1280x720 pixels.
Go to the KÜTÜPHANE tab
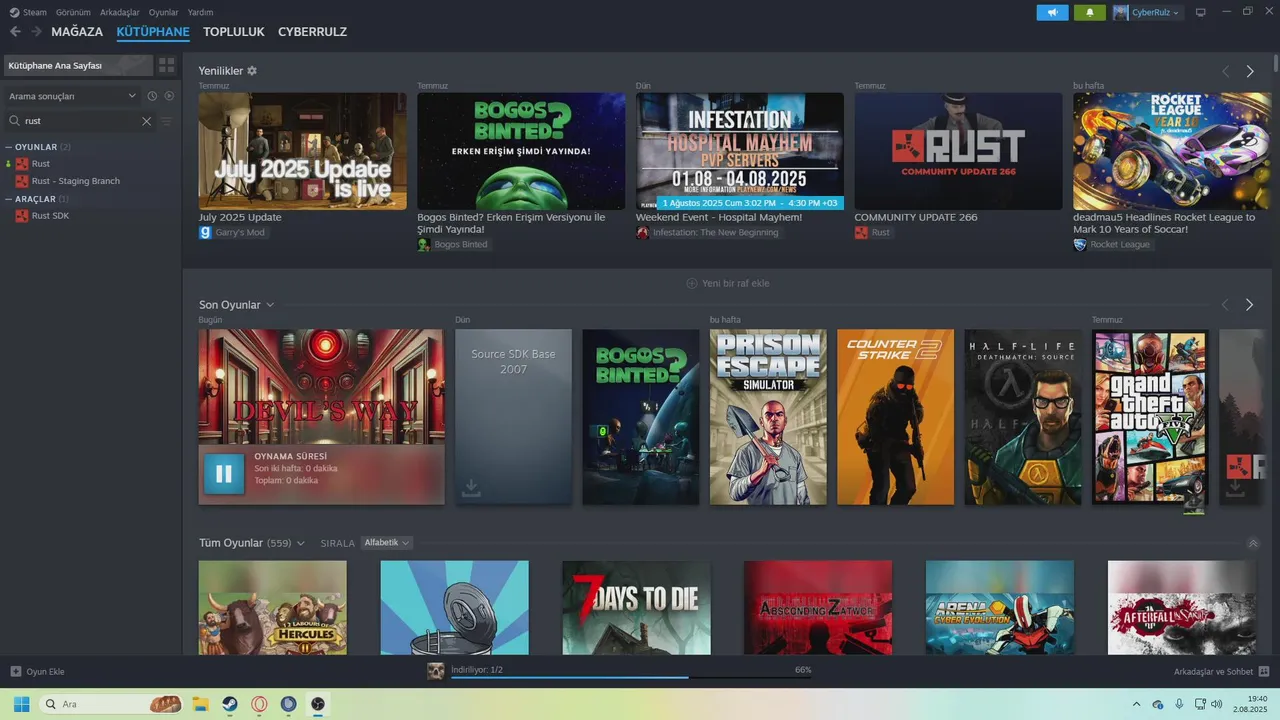coord(153,32)
